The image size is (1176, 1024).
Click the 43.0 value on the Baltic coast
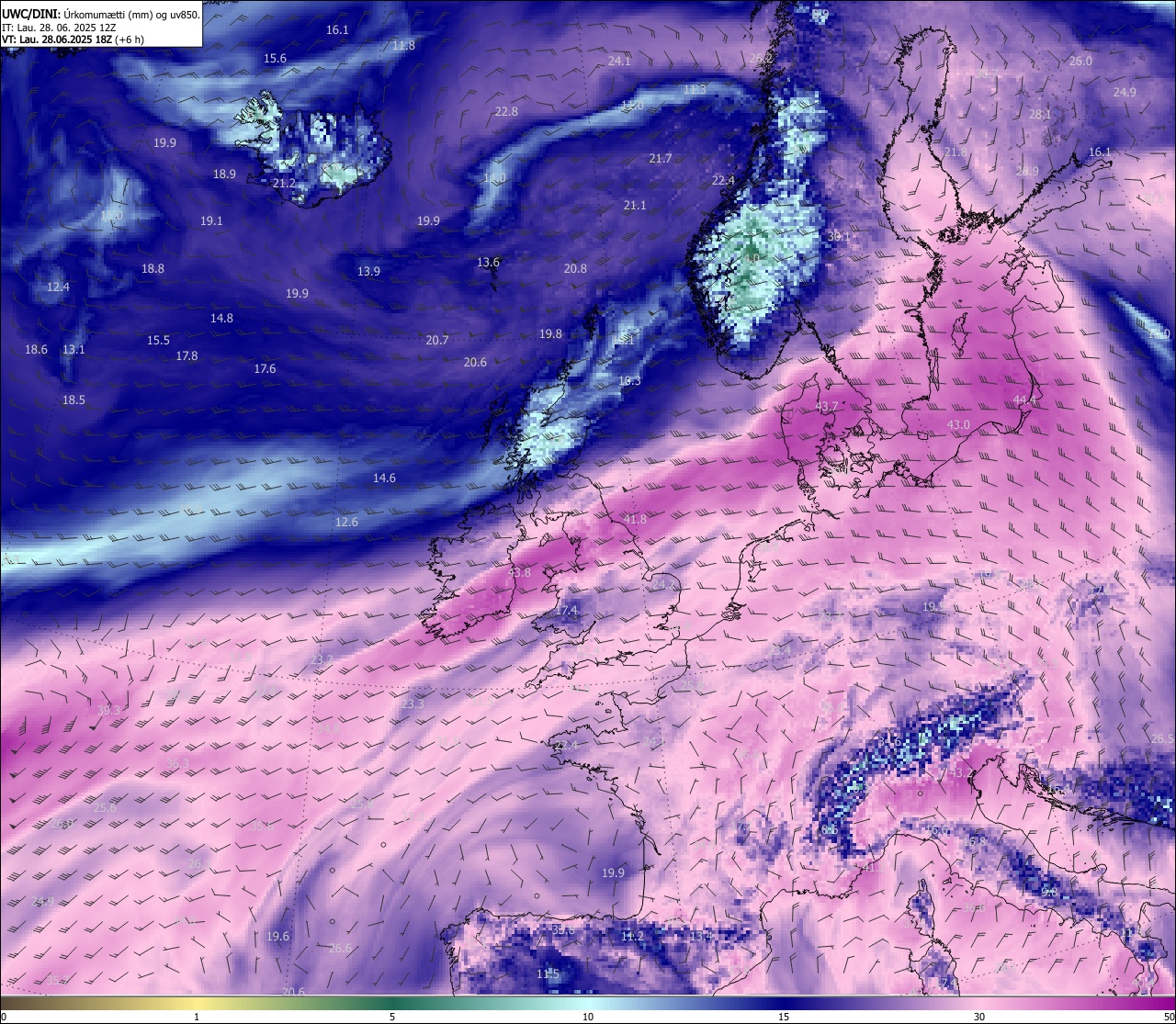pyautogui.click(x=958, y=425)
